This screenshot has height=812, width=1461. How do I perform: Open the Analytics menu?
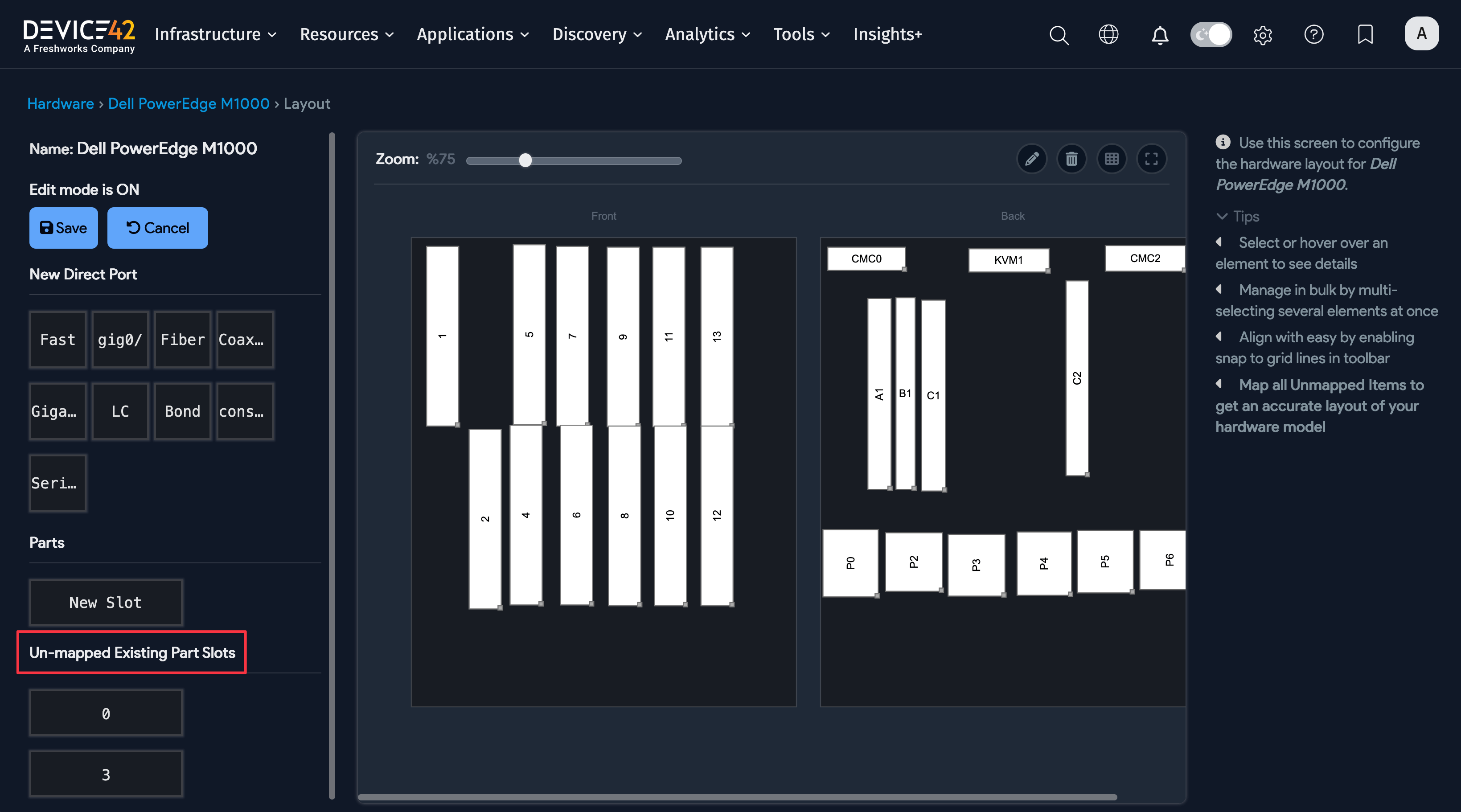coord(707,35)
